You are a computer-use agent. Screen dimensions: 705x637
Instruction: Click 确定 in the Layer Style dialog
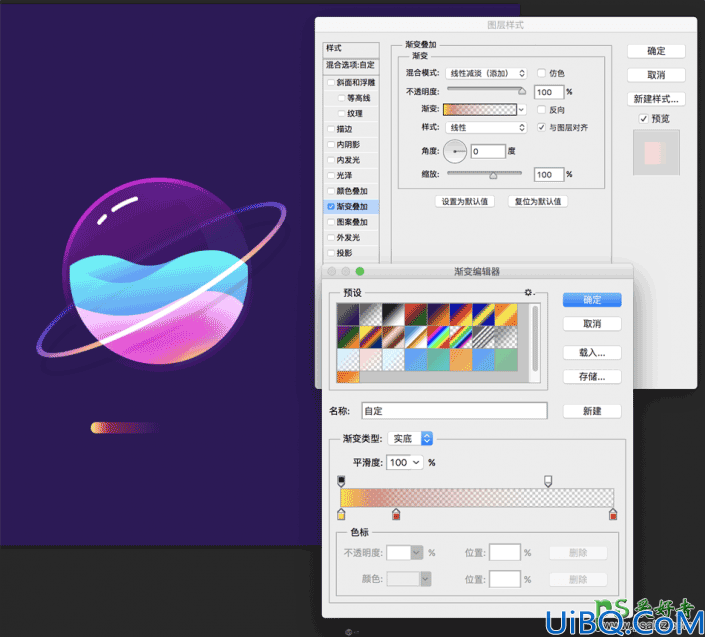[656, 51]
